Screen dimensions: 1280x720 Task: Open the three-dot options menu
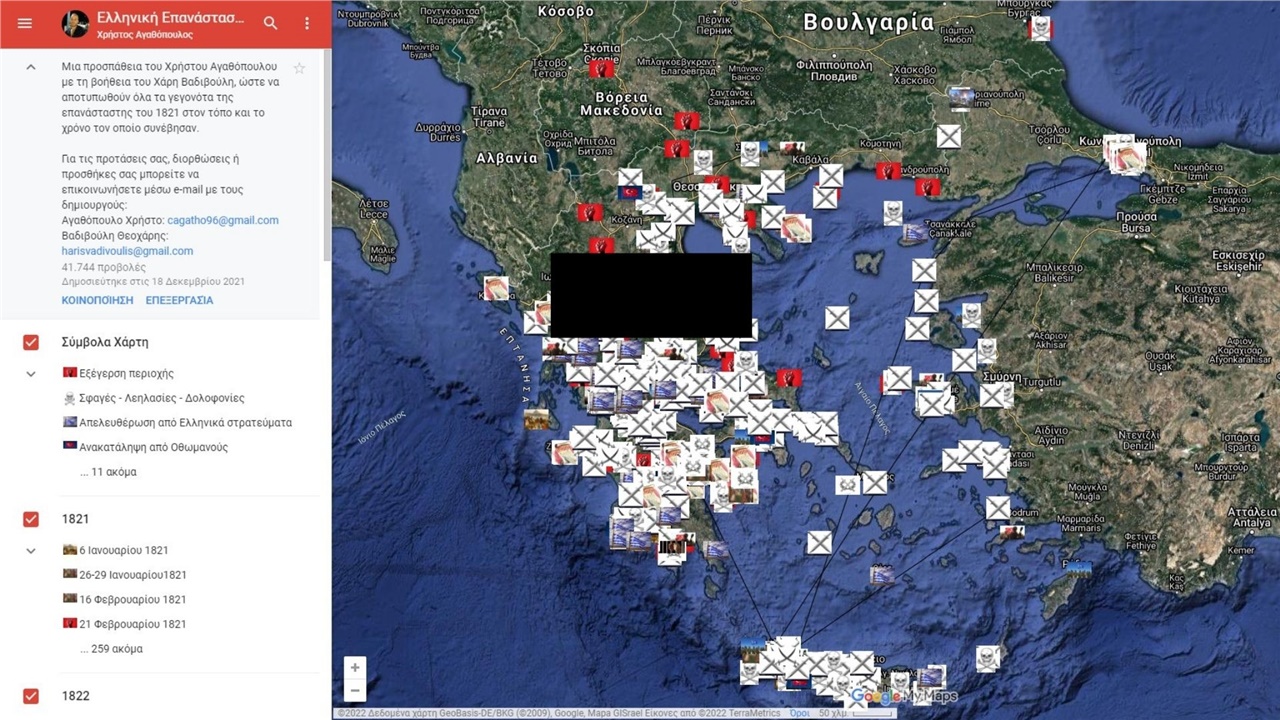click(307, 22)
